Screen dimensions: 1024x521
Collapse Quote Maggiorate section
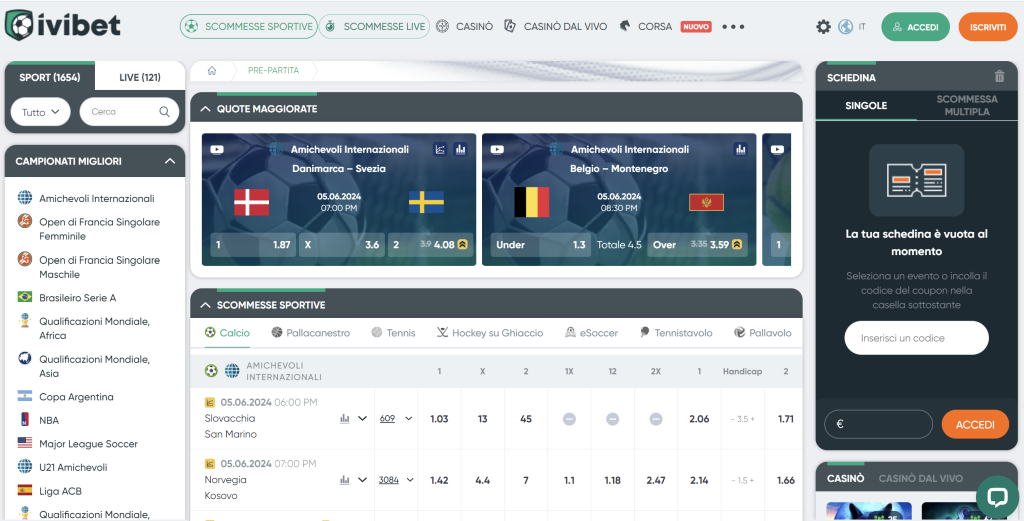pos(206,109)
